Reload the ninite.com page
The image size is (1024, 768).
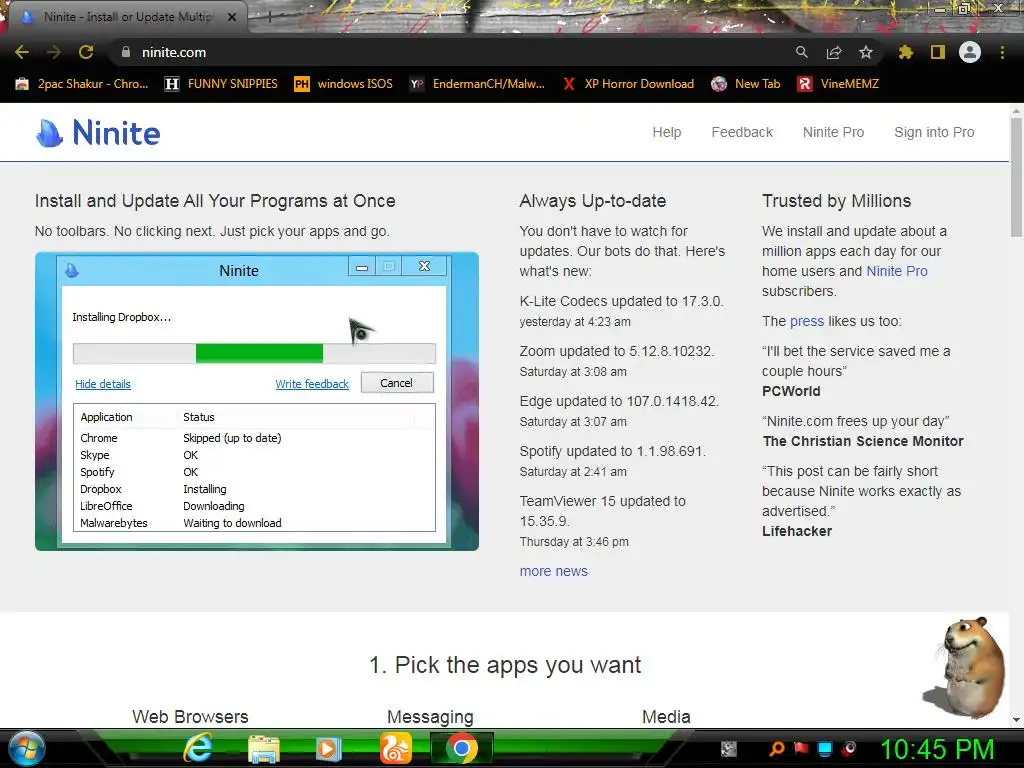86,52
